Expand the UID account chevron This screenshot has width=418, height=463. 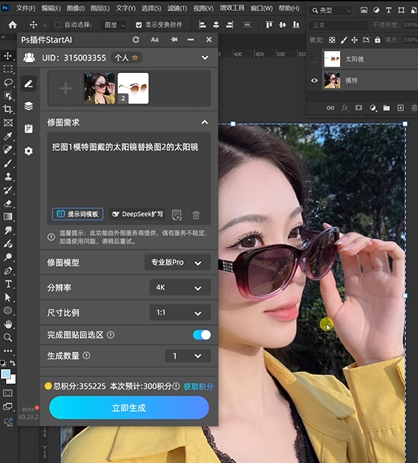205,58
